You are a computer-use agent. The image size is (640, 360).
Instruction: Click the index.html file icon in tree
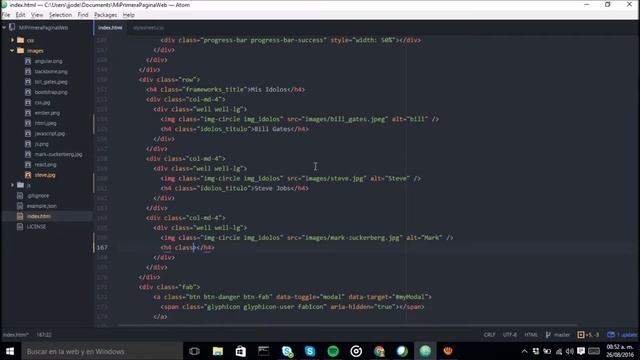click(20, 216)
